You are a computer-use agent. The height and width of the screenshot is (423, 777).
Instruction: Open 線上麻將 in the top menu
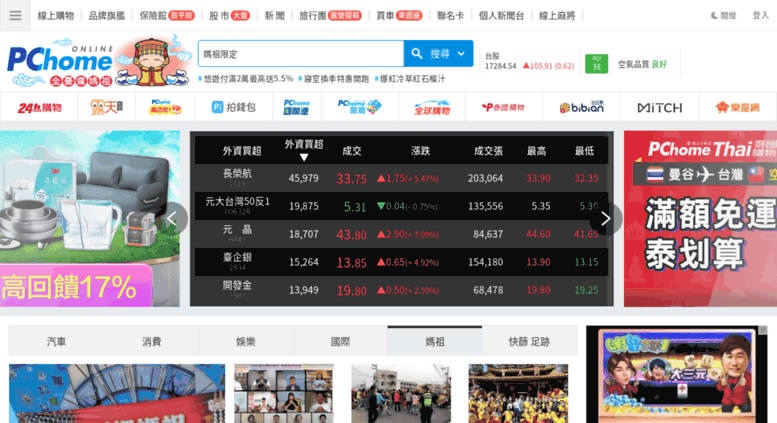(557, 15)
